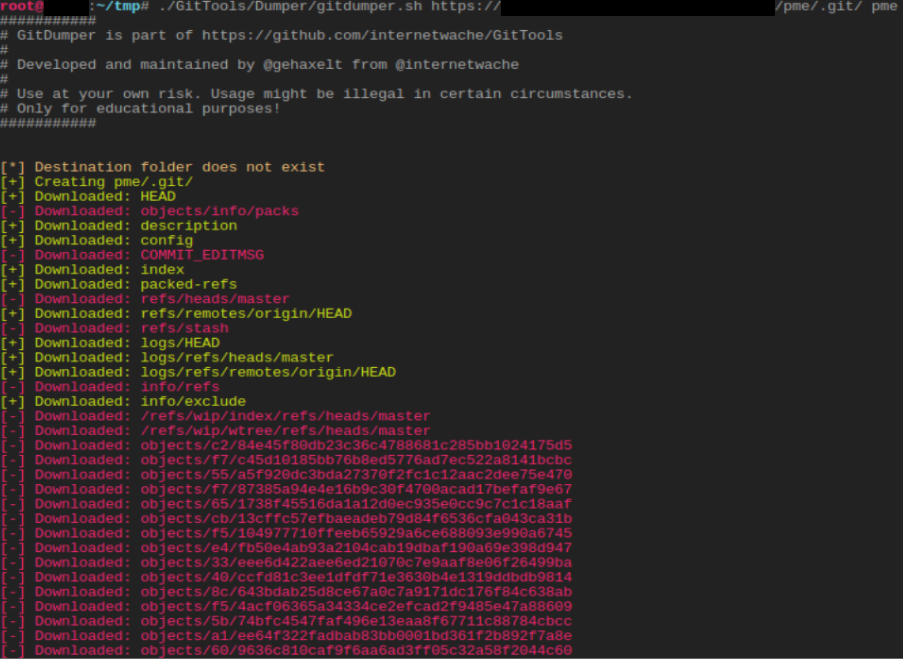Click the @gehaxelt developer handle
This screenshot has width=903, height=660.
[306, 64]
